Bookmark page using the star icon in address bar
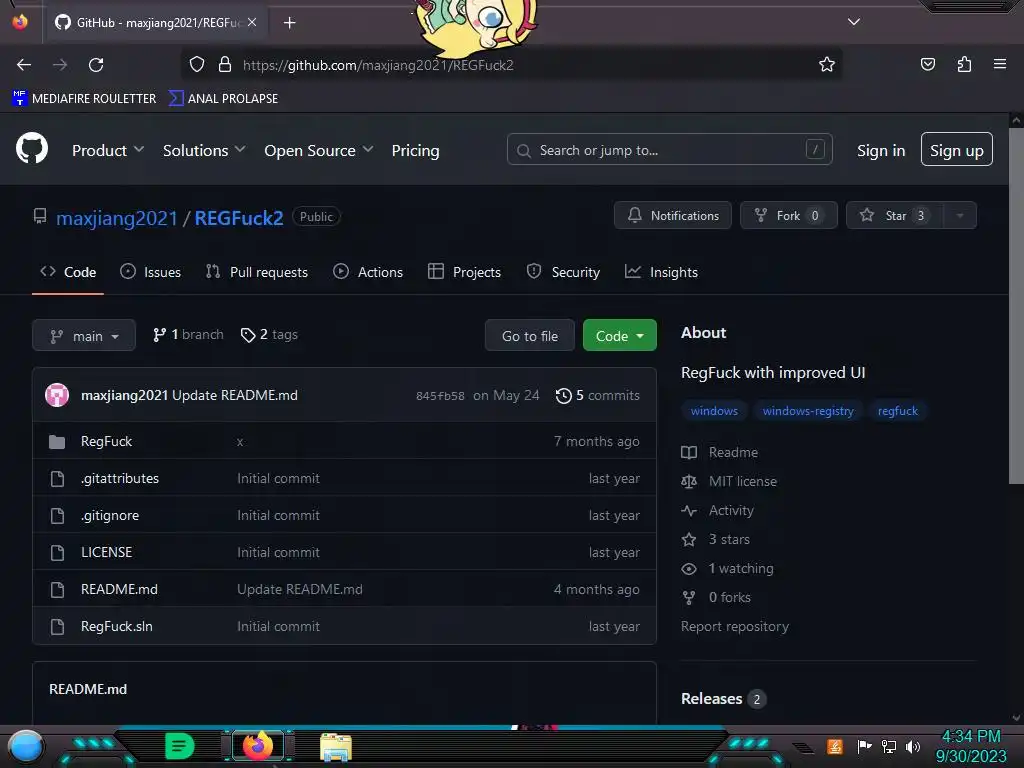Viewport: 1024px width, 768px height. tap(827, 64)
